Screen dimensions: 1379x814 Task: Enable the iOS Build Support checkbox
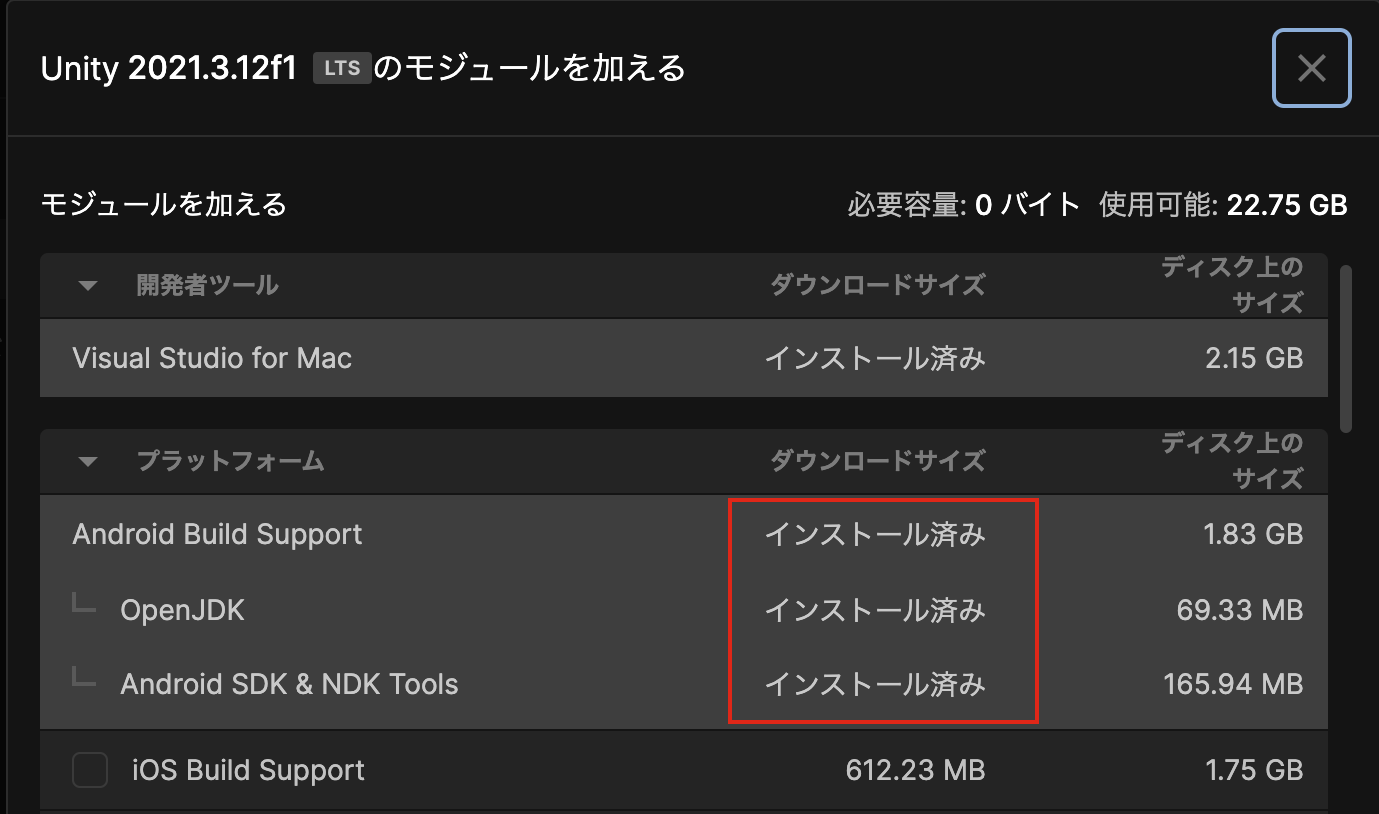(90, 771)
